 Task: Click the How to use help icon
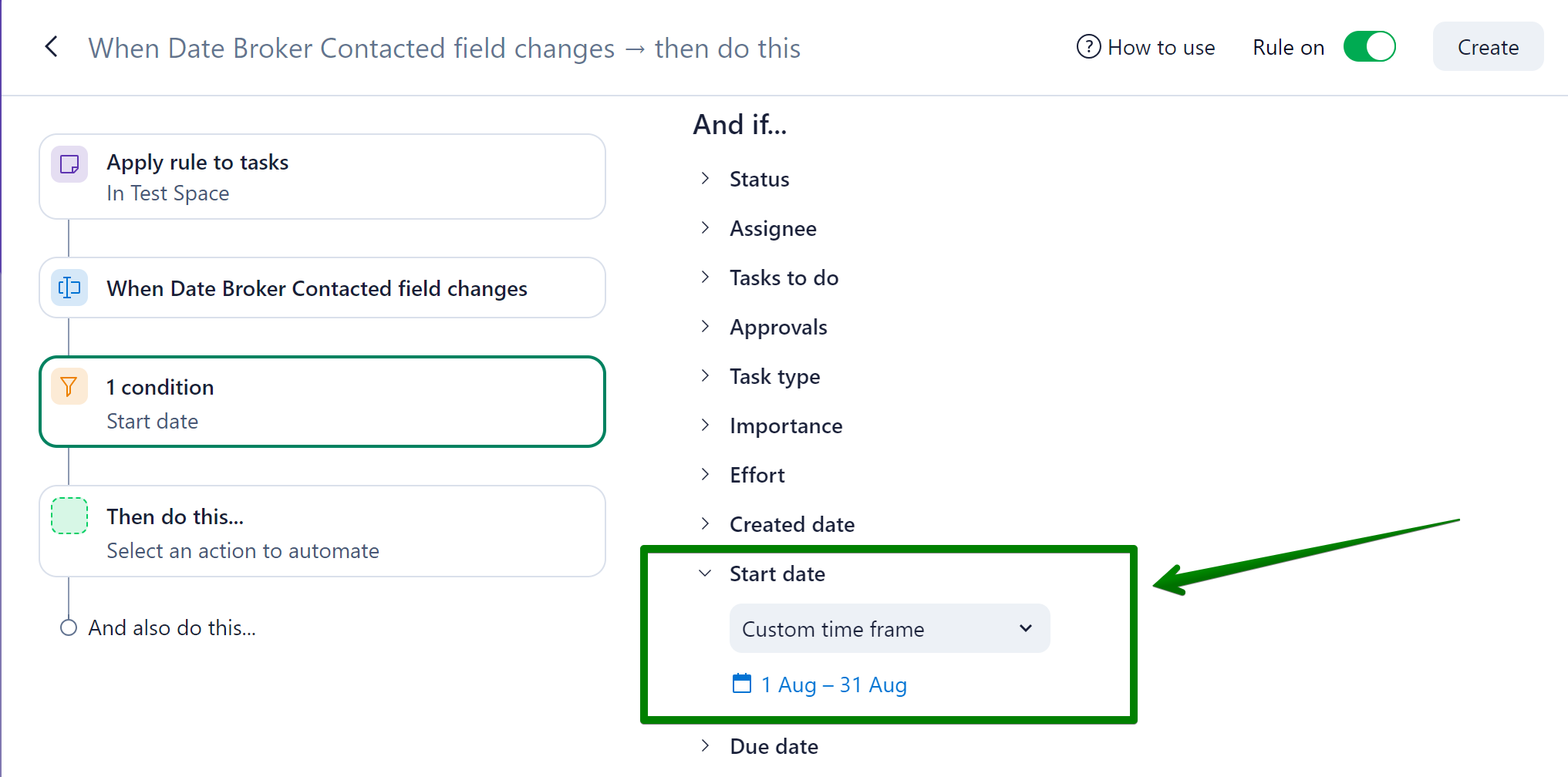point(1087,47)
